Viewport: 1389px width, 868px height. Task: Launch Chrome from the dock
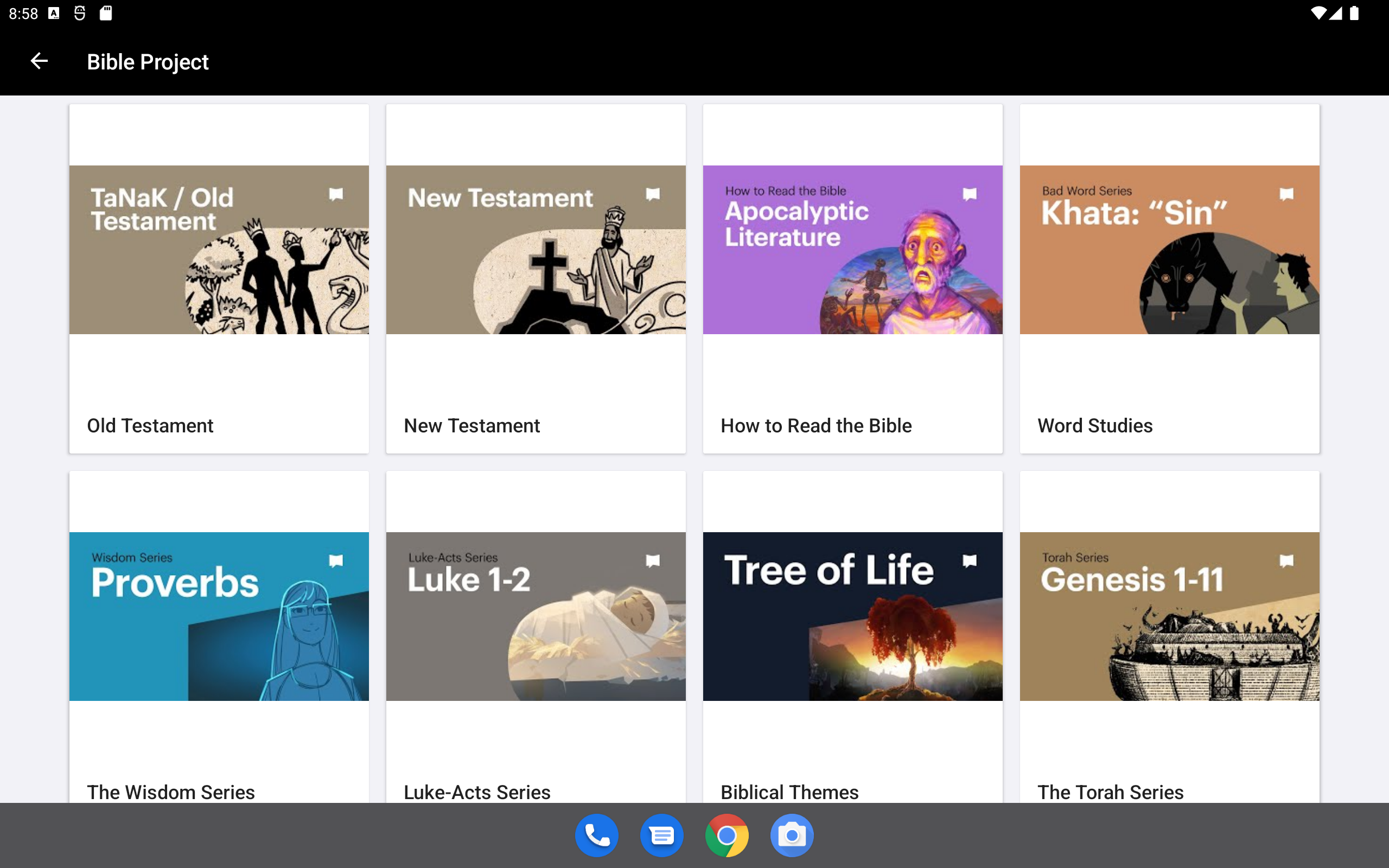coord(727,835)
